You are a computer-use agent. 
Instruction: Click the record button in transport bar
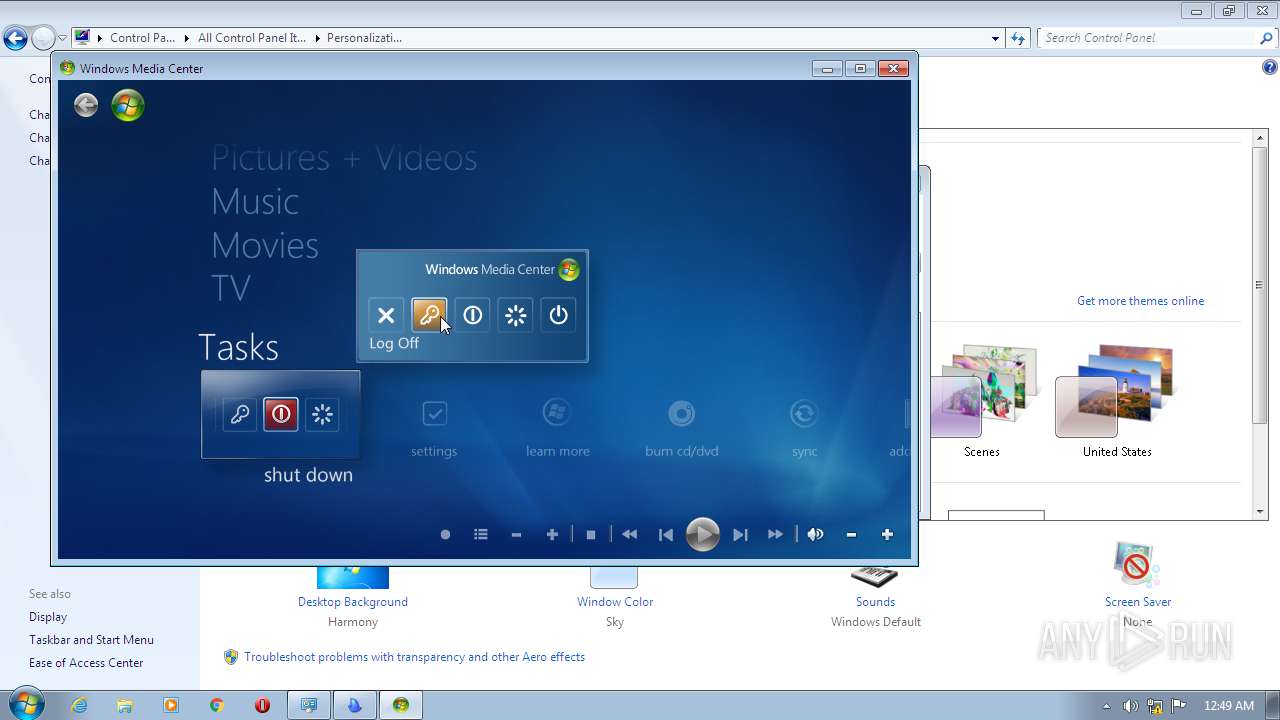[445, 535]
